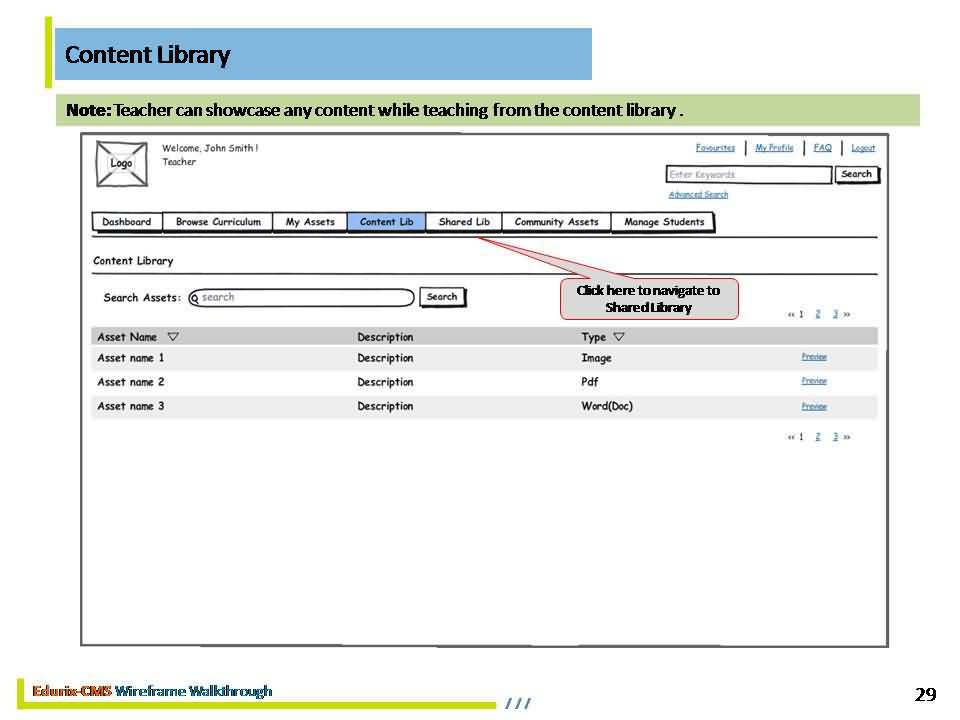Log out using the Logout link
The height and width of the screenshot is (720, 960).
(x=863, y=148)
